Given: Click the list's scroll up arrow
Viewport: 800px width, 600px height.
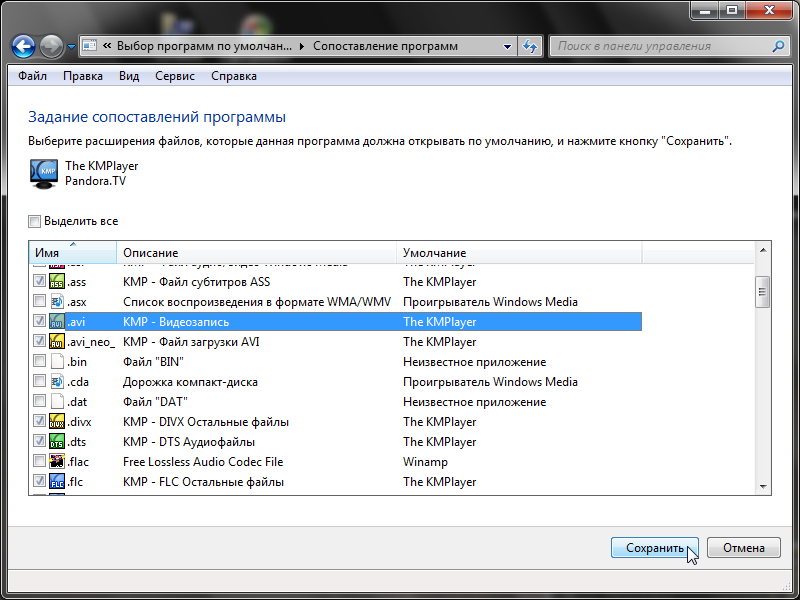Looking at the screenshot, I should point(763,250).
